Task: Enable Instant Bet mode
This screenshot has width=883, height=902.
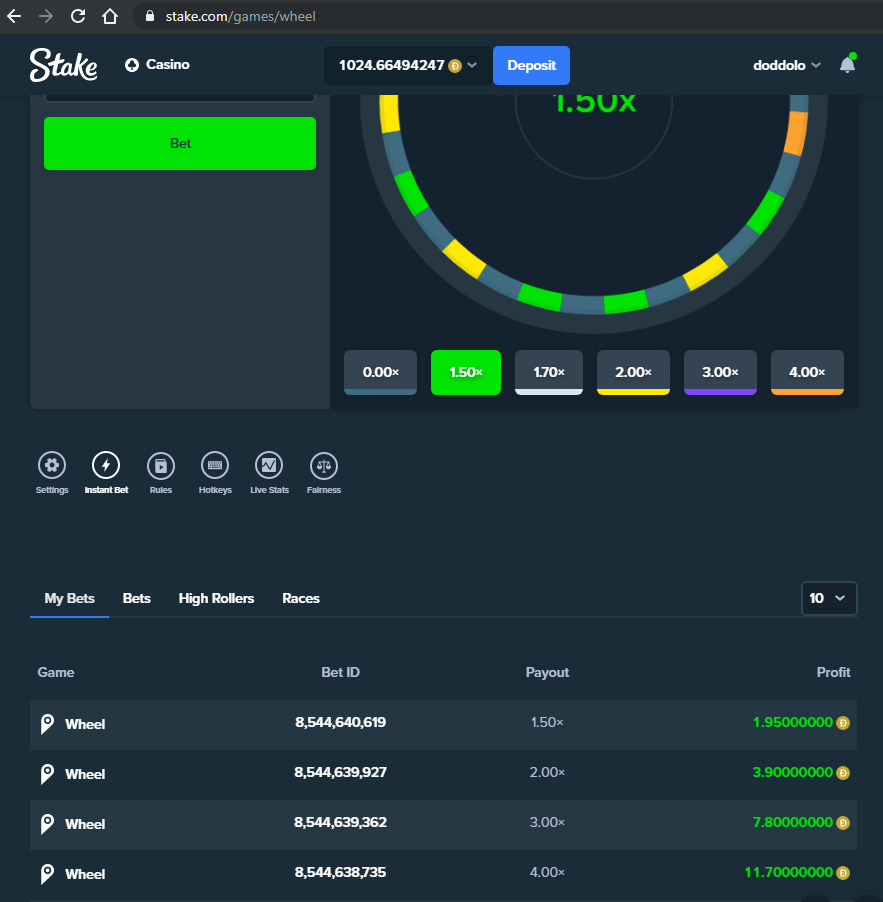Action: click(106, 465)
